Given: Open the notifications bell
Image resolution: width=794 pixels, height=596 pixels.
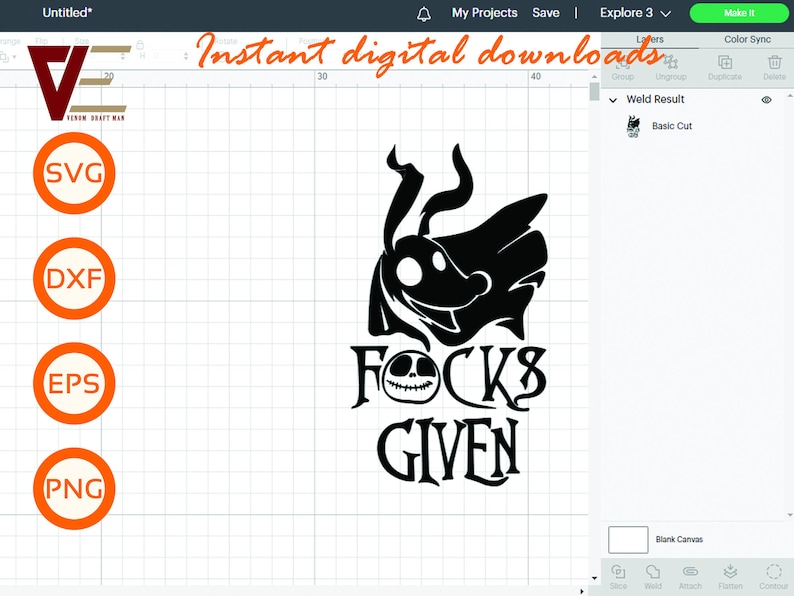Looking at the screenshot, I should [x=424, y=14].
